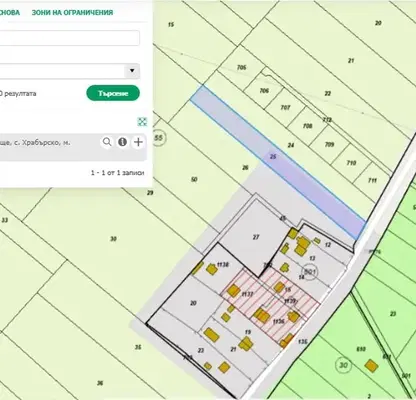
Task: Click parcel label 135 near road
Action: tap(303, 342)
